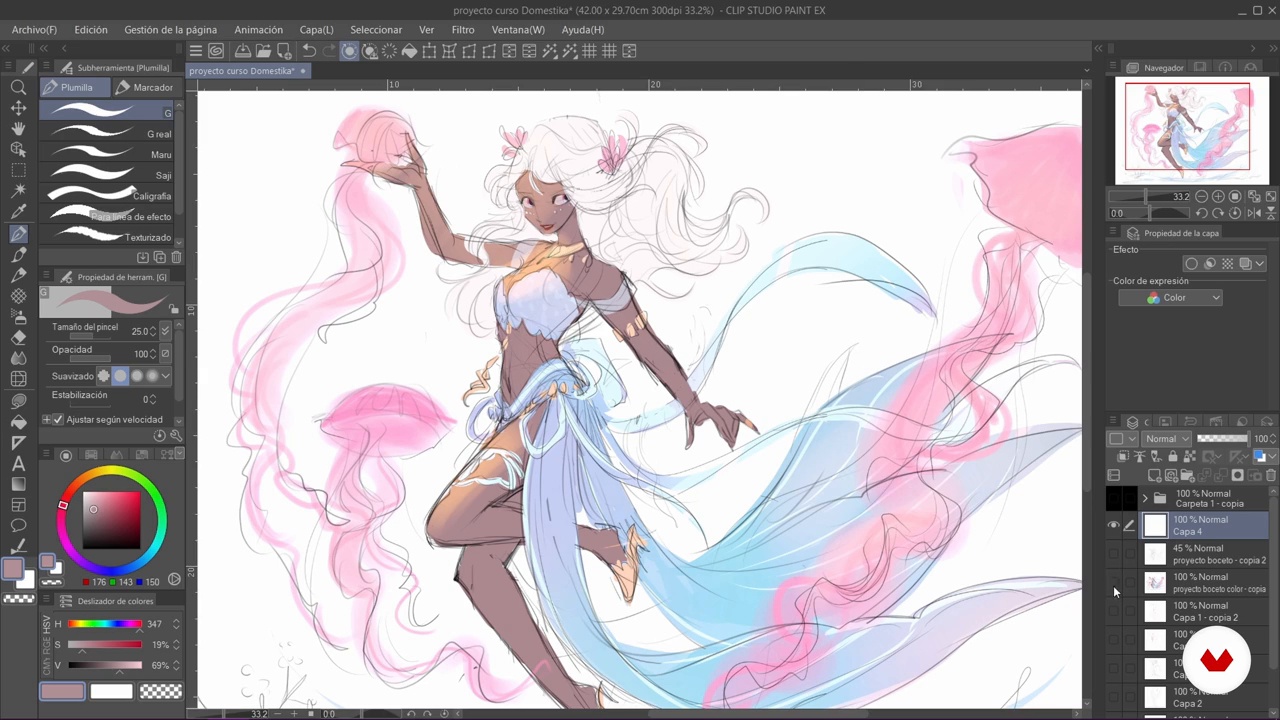Select the Blend tool
This screenshot has height=720, width=1280.
pyautogui.click(x=18, y=358)
